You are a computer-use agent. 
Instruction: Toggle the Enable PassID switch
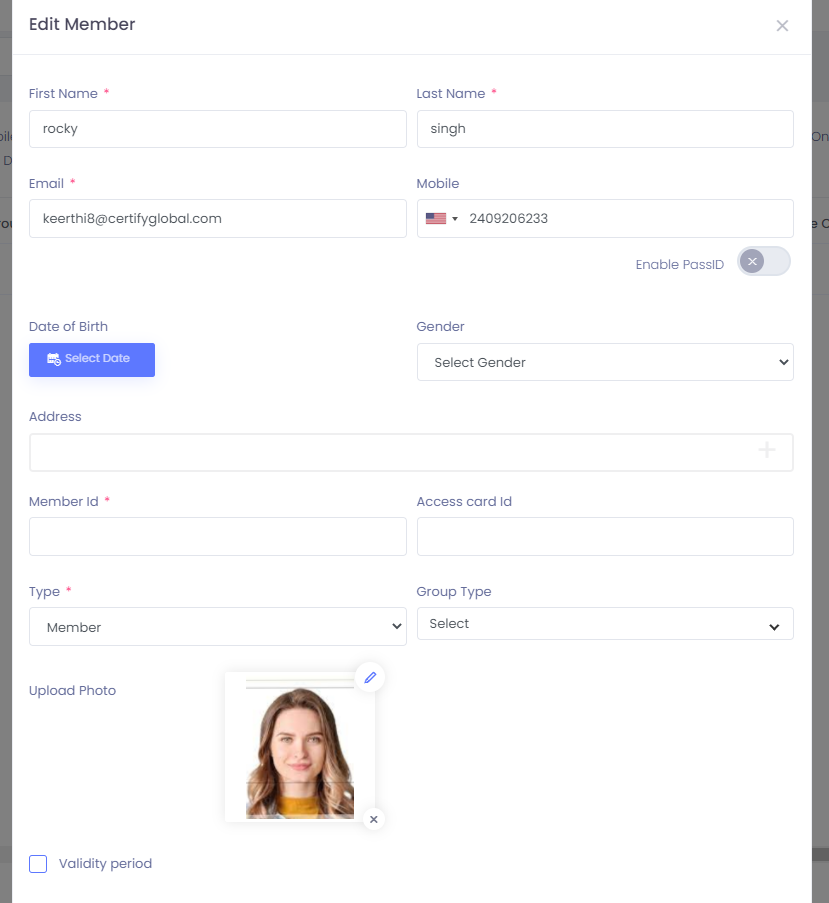tap(763, 261)
